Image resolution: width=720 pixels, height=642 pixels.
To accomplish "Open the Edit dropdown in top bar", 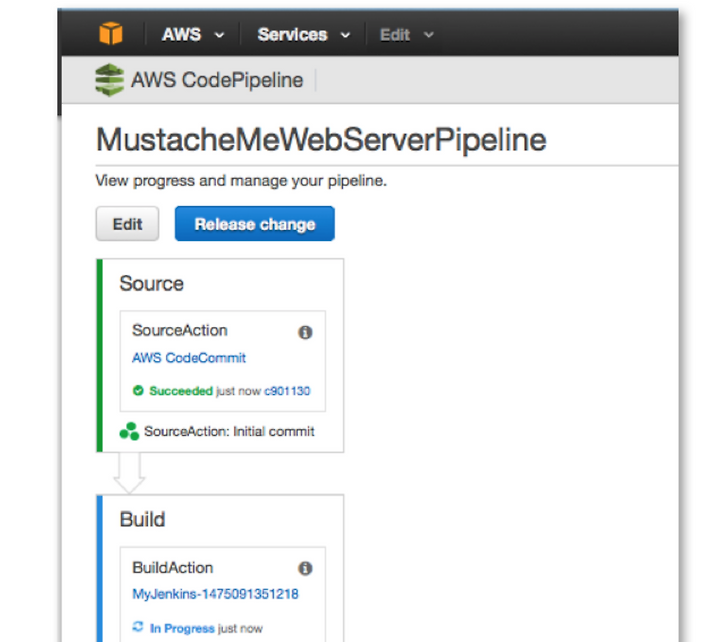I will tap(407, 35).
